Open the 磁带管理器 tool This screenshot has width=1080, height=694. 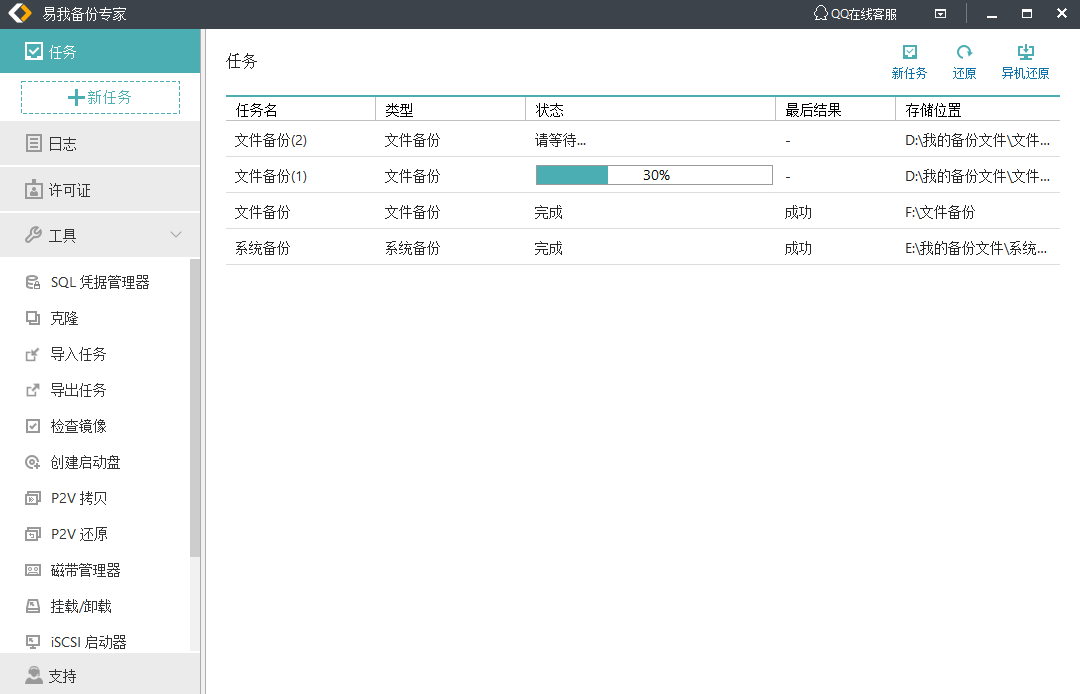[x=85, y=570]
